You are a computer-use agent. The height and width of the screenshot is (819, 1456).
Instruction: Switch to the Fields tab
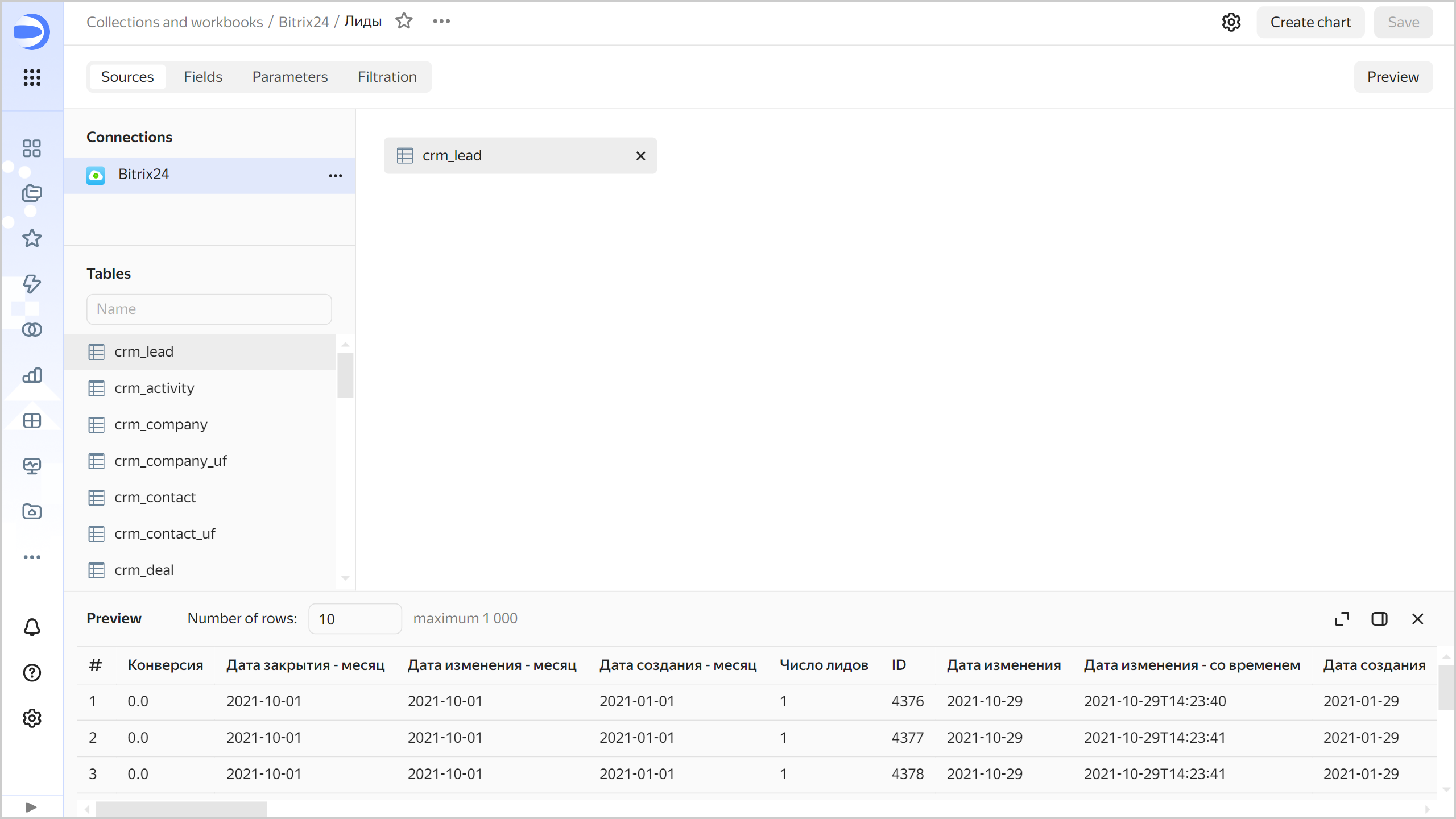(x=203, y=77)
